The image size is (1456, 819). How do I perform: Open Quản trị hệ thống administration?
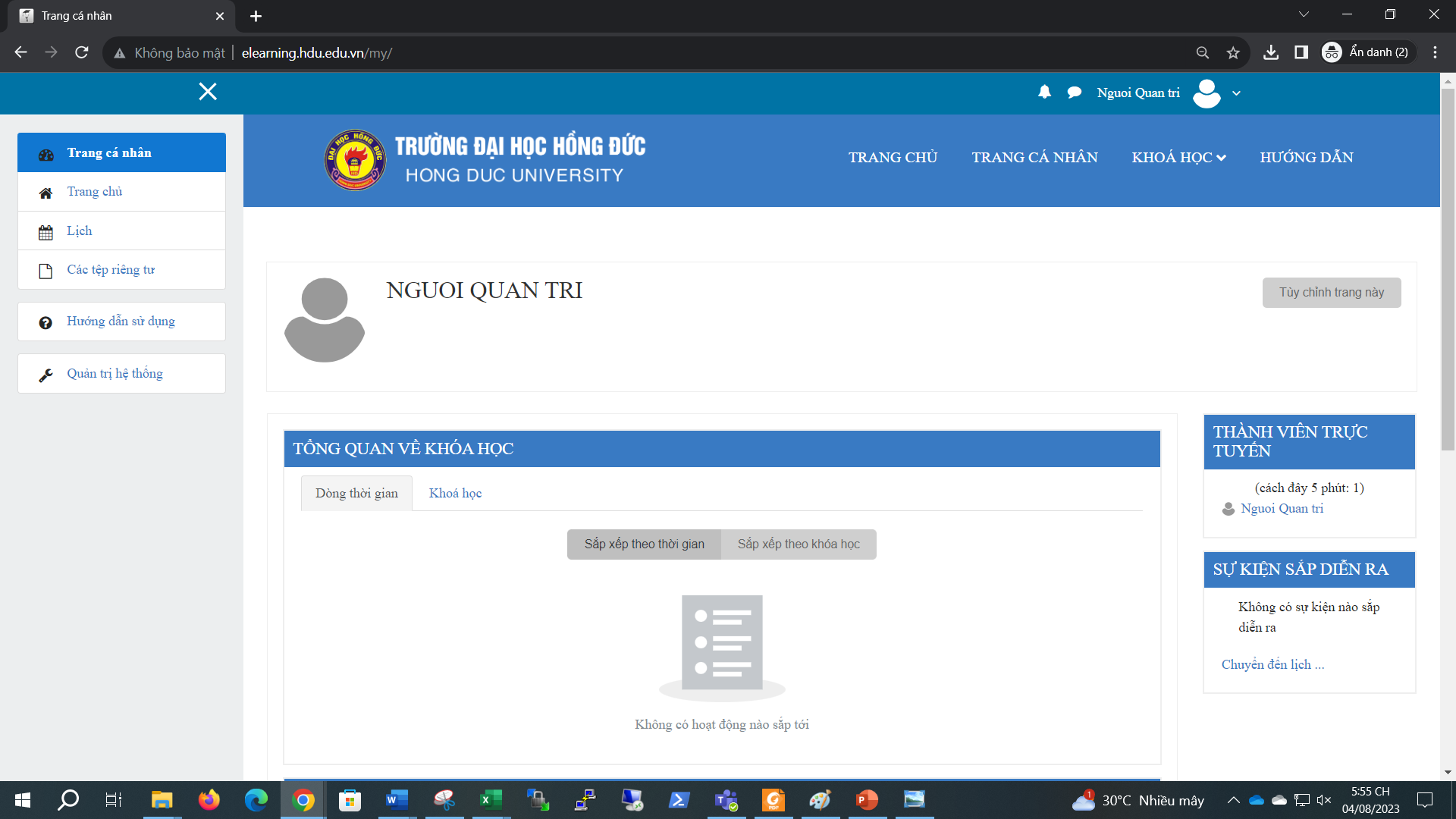click(x=121, y=374)
